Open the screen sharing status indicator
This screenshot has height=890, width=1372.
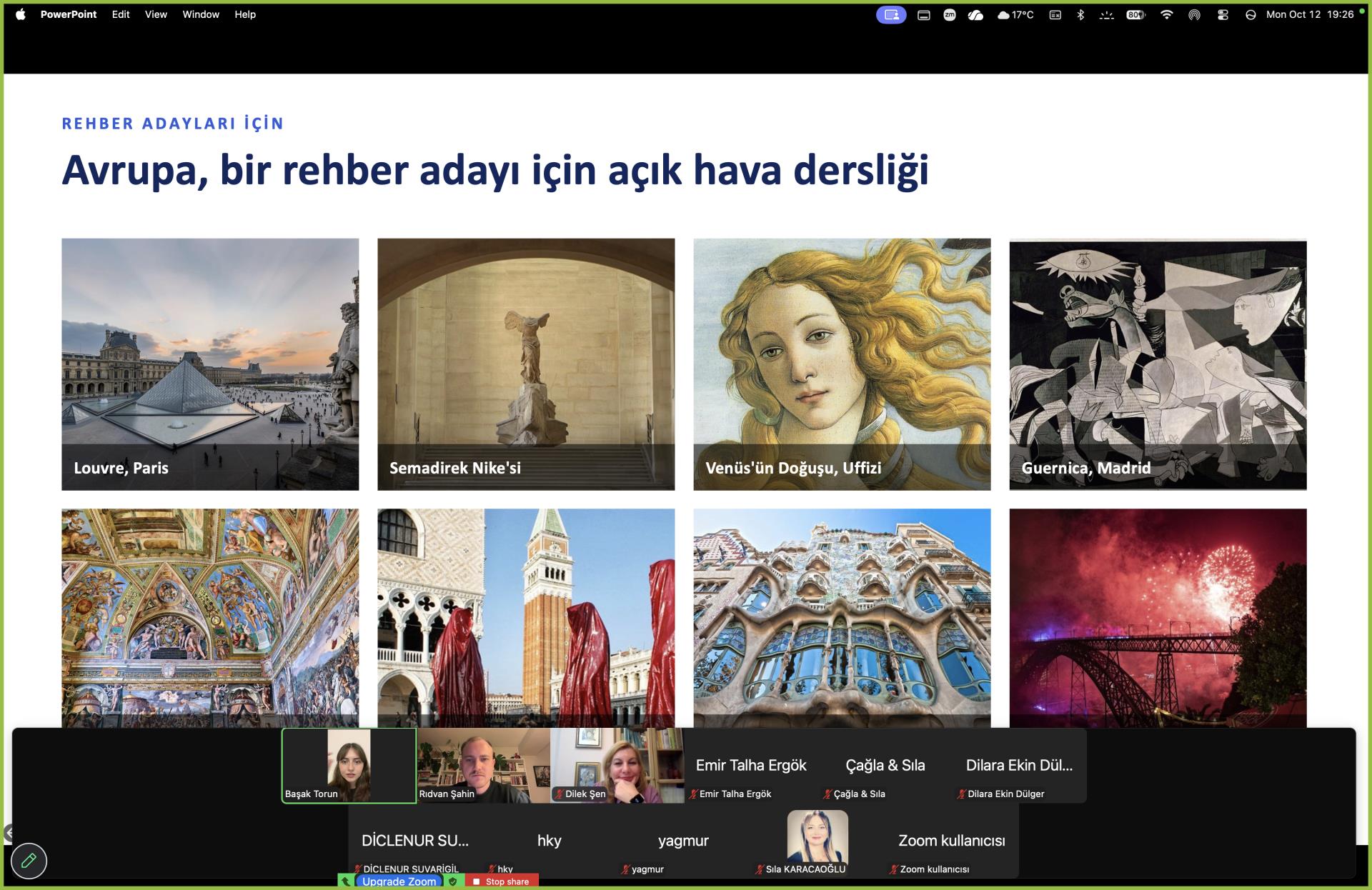(x=891, y=15)
